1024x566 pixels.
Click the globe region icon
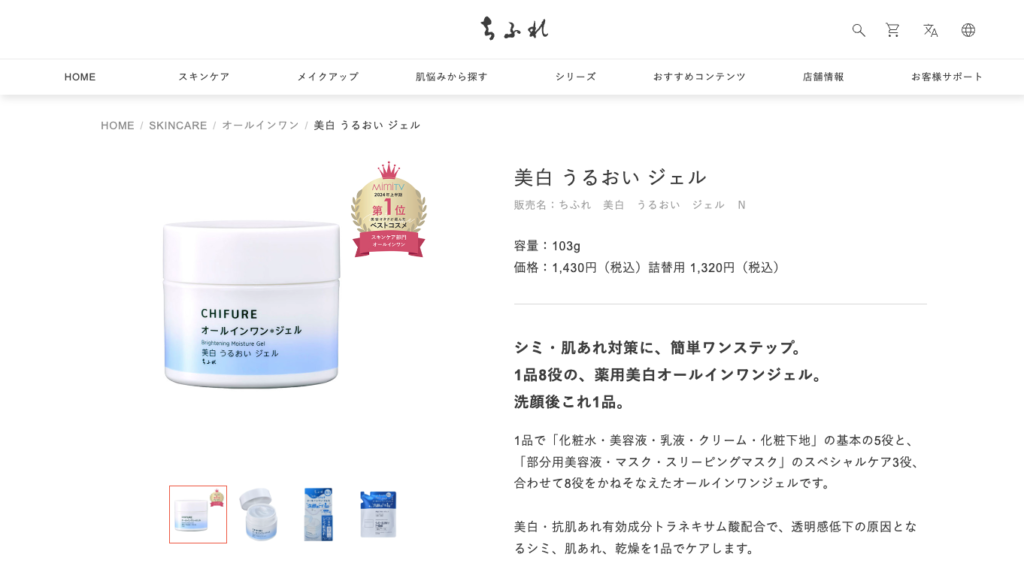coord(968,30)
